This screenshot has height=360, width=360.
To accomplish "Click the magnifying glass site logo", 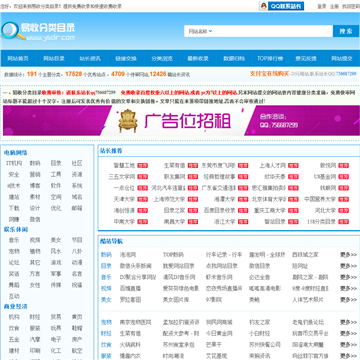I will [13, 31].
